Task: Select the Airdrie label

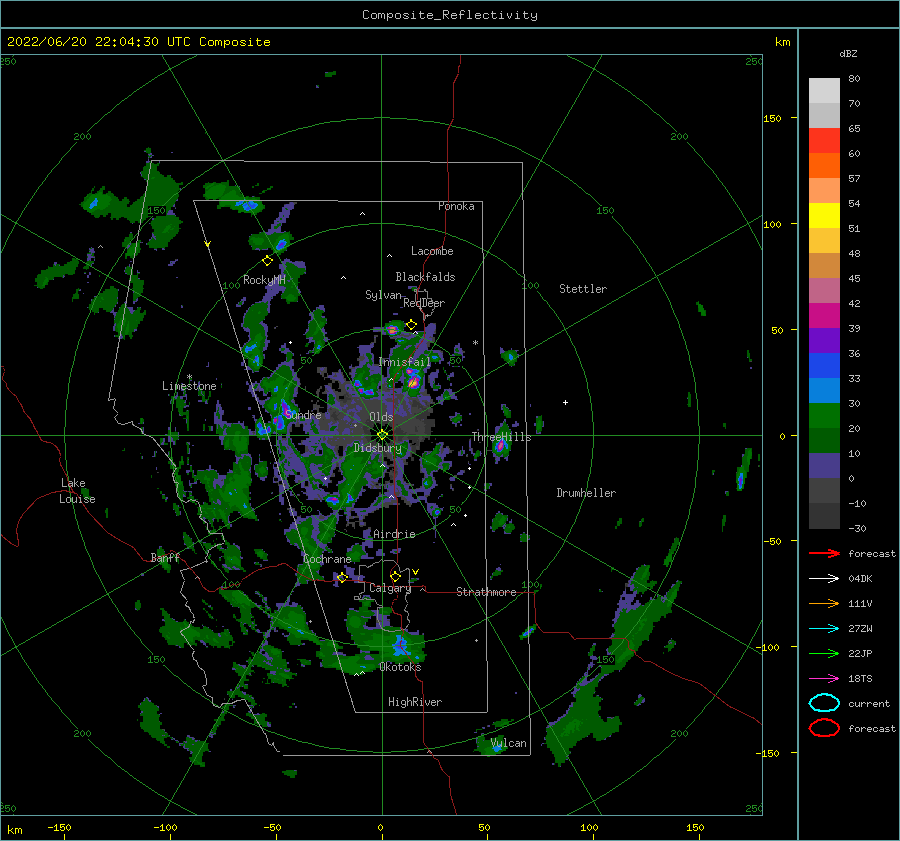Action: [394, 534]
